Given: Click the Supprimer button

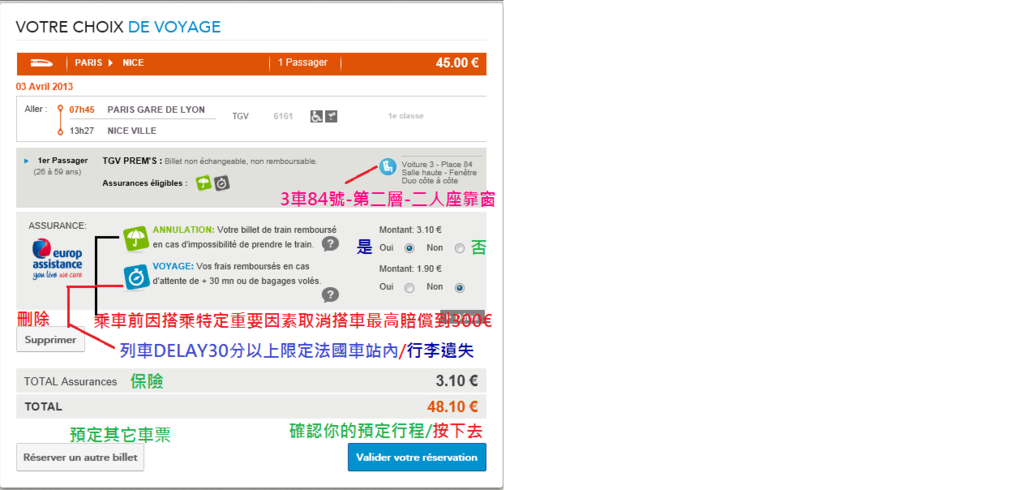Looking at the screenshot, I should pos(50,340).
